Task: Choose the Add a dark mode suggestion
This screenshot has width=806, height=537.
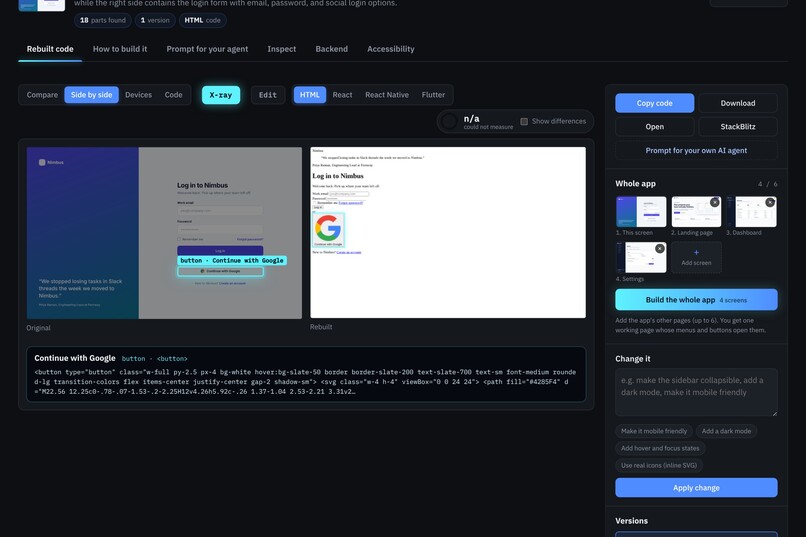Action: 726,431
